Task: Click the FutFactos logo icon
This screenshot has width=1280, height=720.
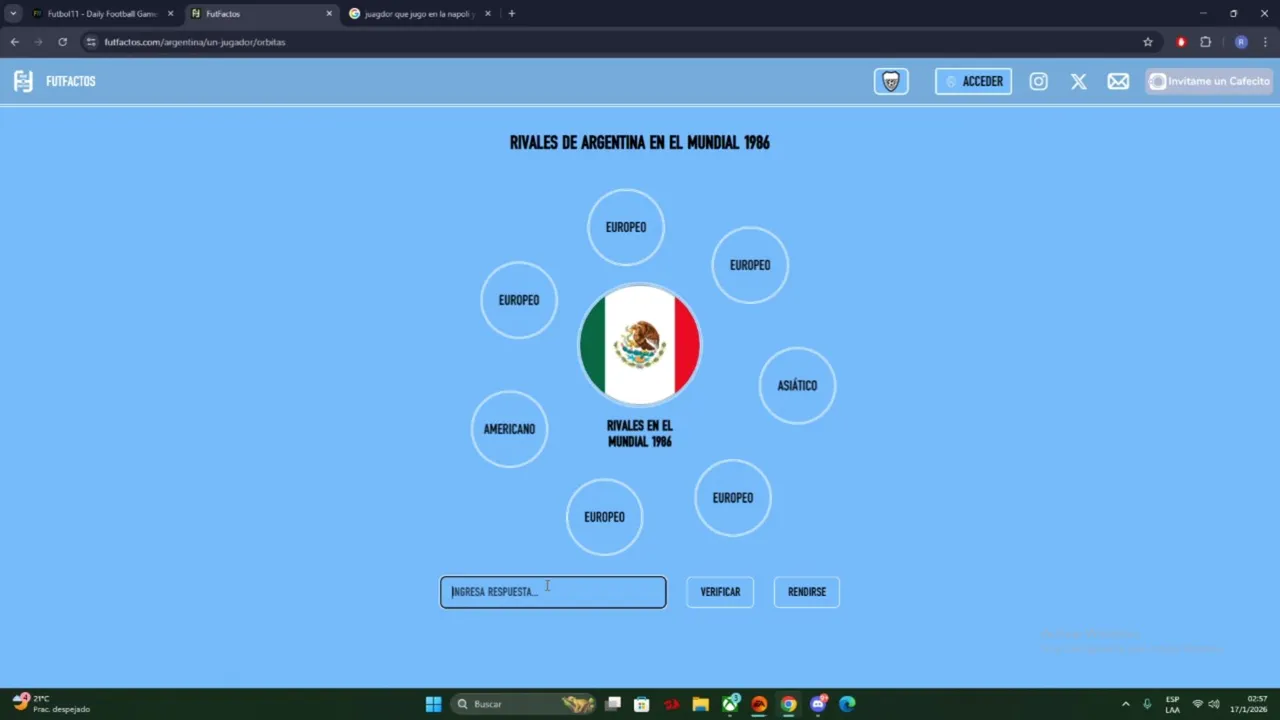Action: coord(23,82)
